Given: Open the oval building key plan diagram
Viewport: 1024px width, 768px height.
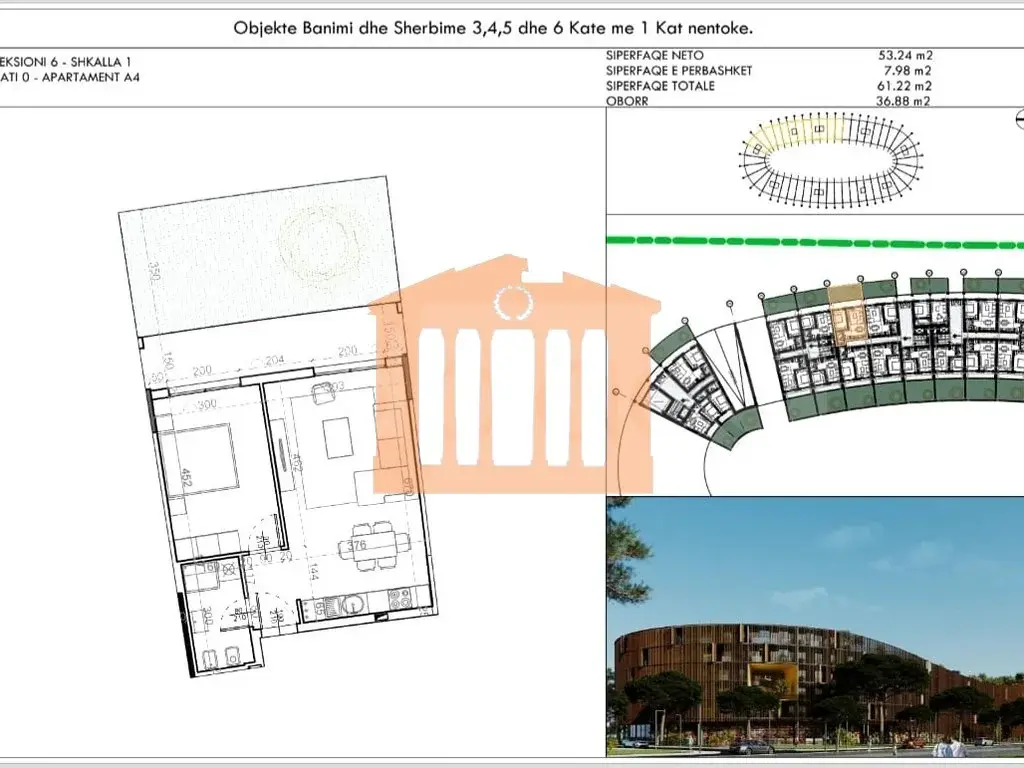Looking at the screenshot, I should coord(831,161).
